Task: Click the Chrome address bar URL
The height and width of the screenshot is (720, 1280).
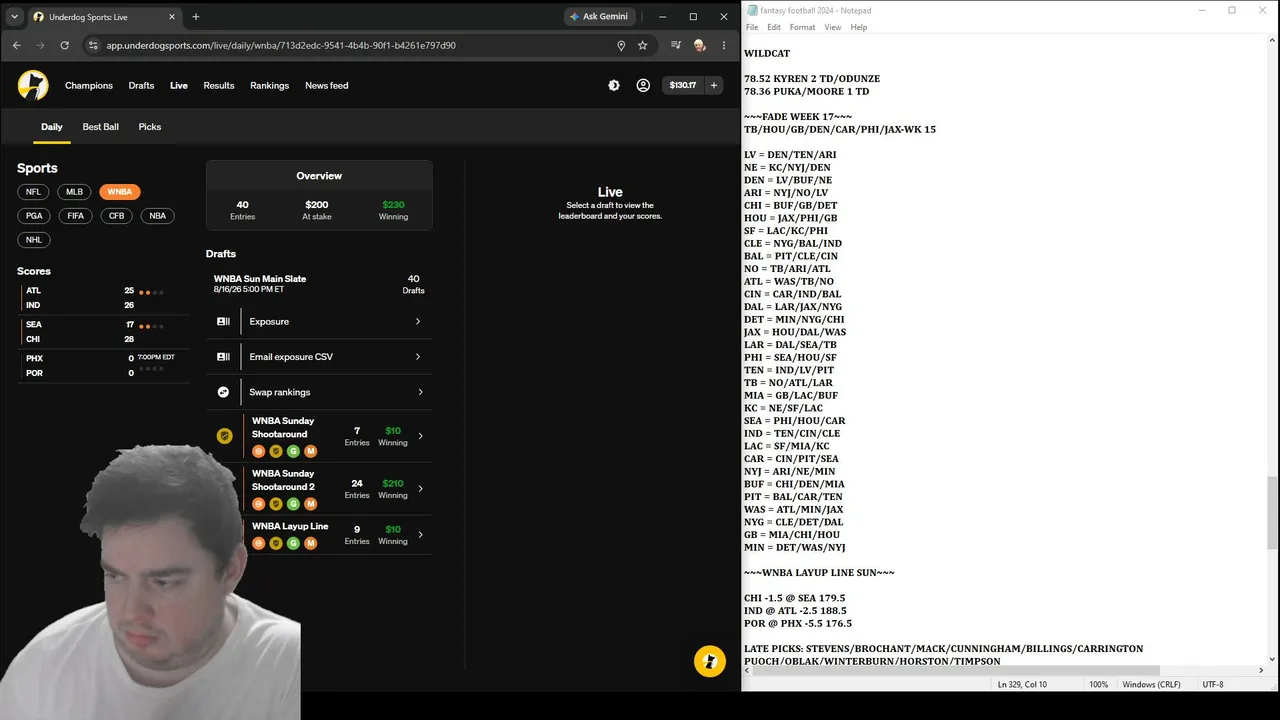Action: click(281, 45)
